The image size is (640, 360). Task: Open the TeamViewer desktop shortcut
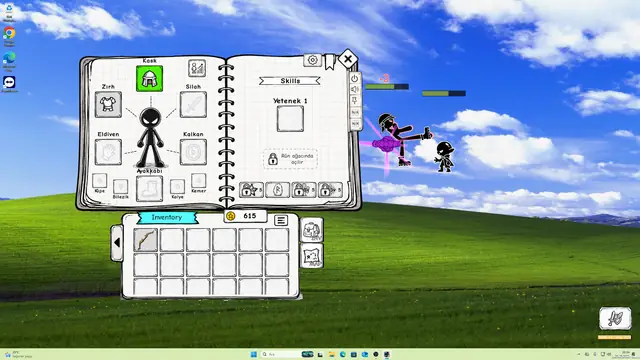[x=9, y=83]
